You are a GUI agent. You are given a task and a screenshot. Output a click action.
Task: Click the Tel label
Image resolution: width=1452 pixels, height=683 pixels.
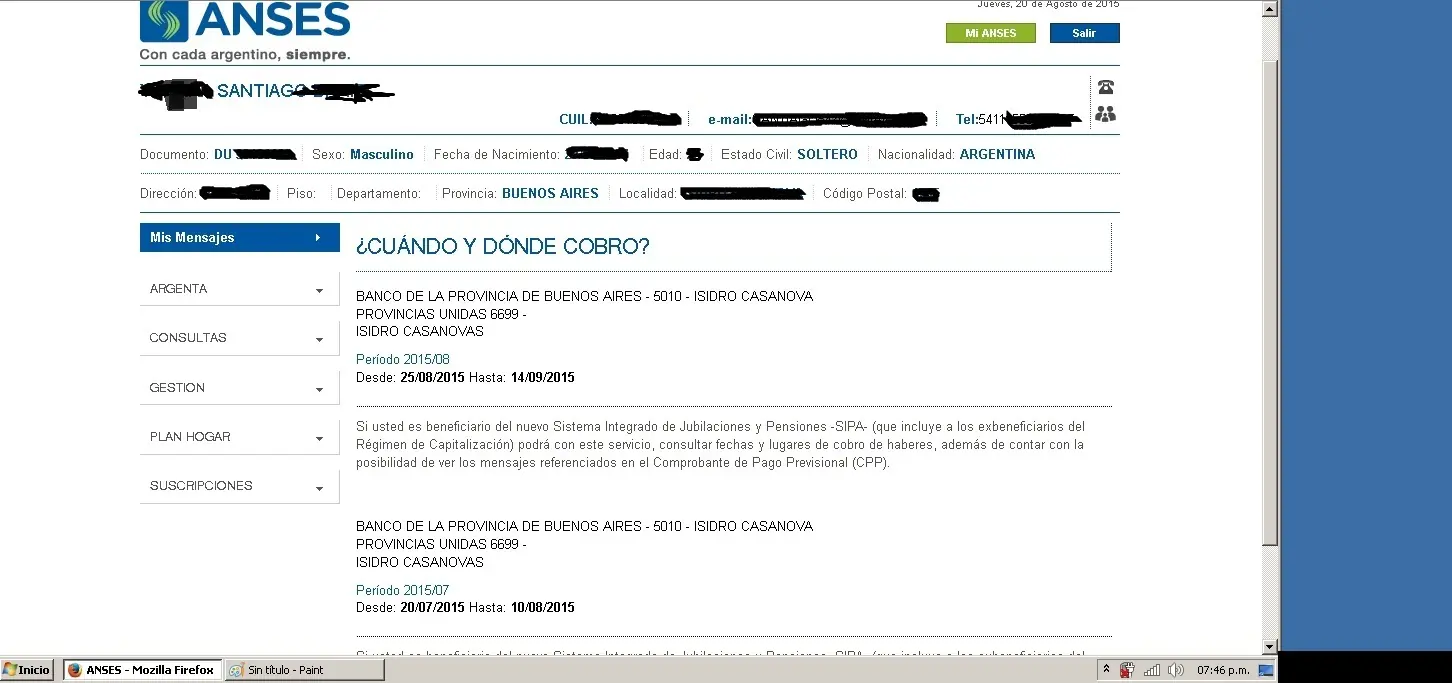pyautogui.click(x=966, y=120)
